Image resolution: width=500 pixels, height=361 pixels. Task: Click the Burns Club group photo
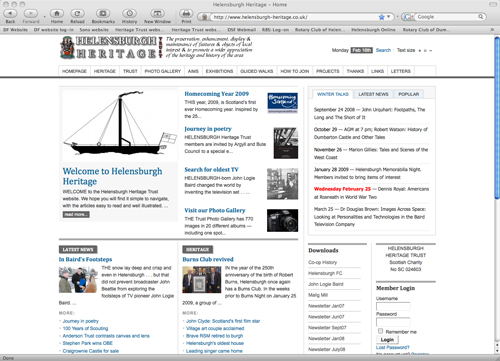tap(202, 280)
